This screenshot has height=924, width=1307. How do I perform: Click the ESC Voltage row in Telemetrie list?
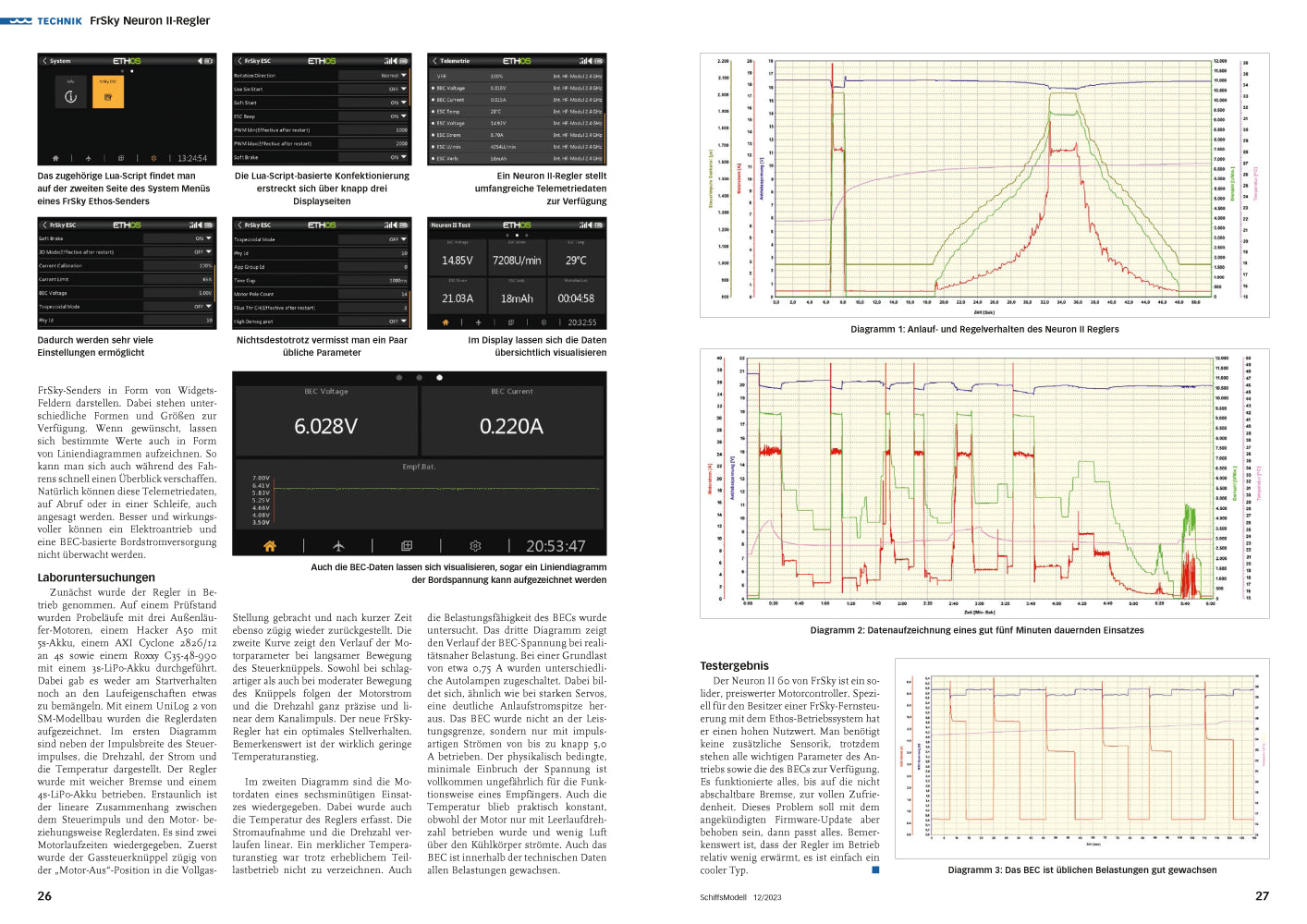[516, 123]
